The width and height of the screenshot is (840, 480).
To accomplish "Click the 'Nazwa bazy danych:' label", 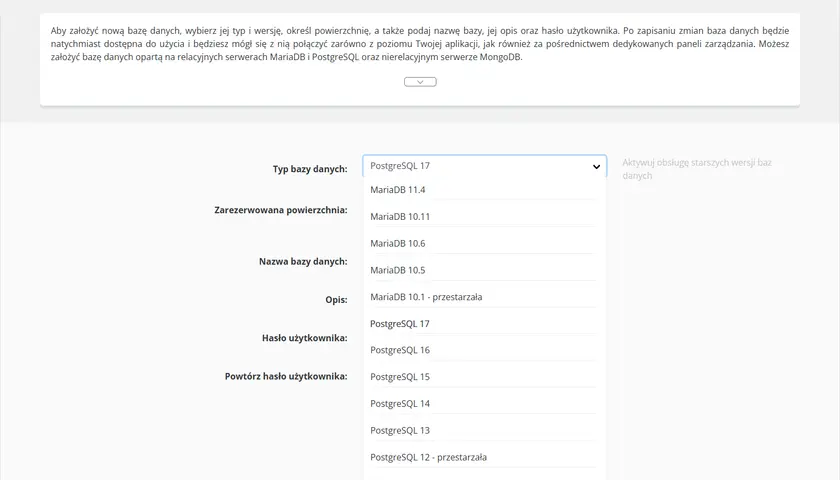I will pos(303,261).
